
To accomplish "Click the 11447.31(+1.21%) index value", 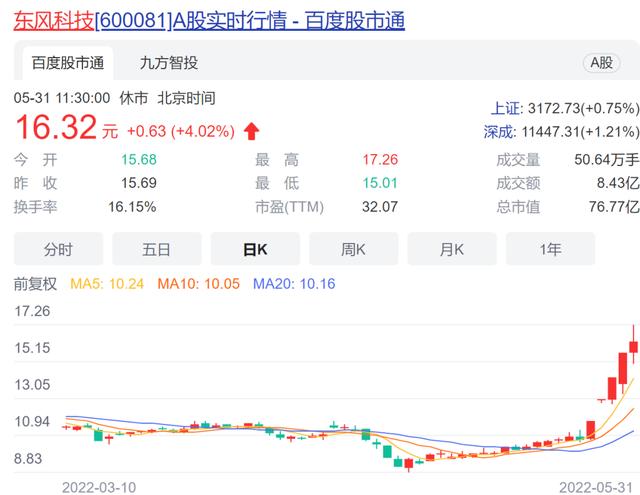I will [580, 132].
